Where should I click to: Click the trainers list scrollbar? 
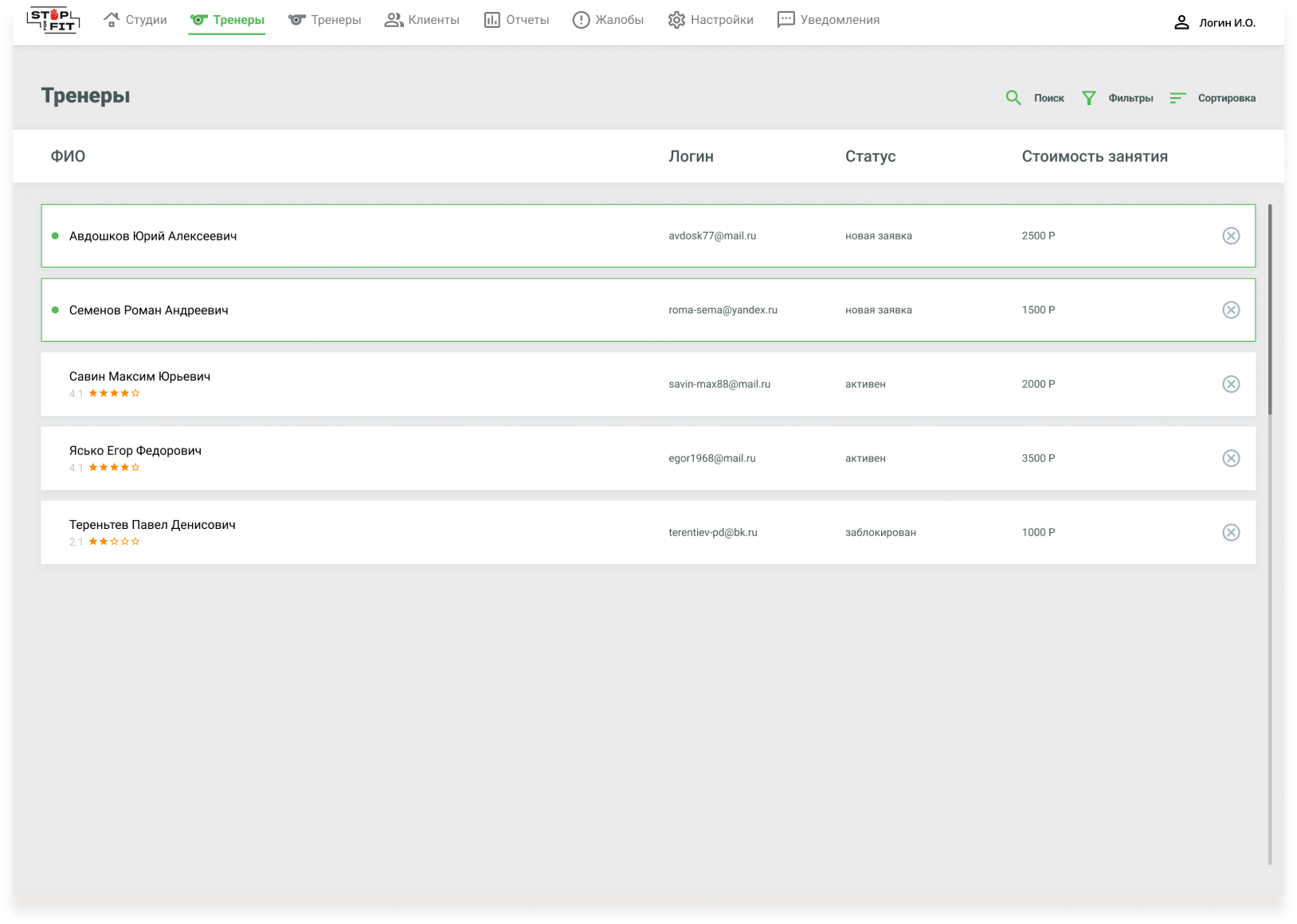click(1269, 311)
